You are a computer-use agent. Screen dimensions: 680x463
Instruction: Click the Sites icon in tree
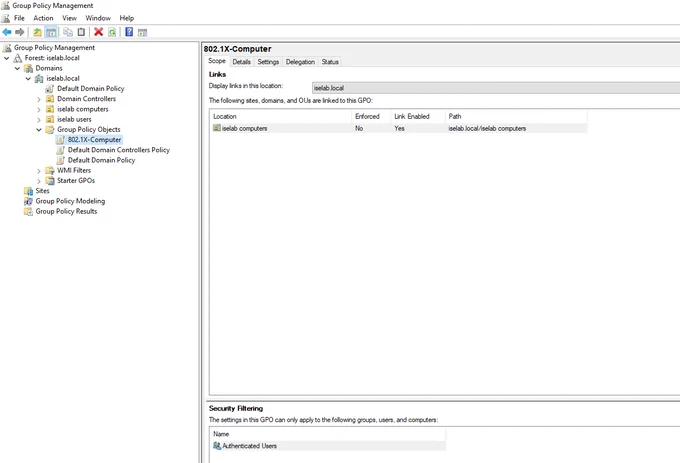point(29,191)
